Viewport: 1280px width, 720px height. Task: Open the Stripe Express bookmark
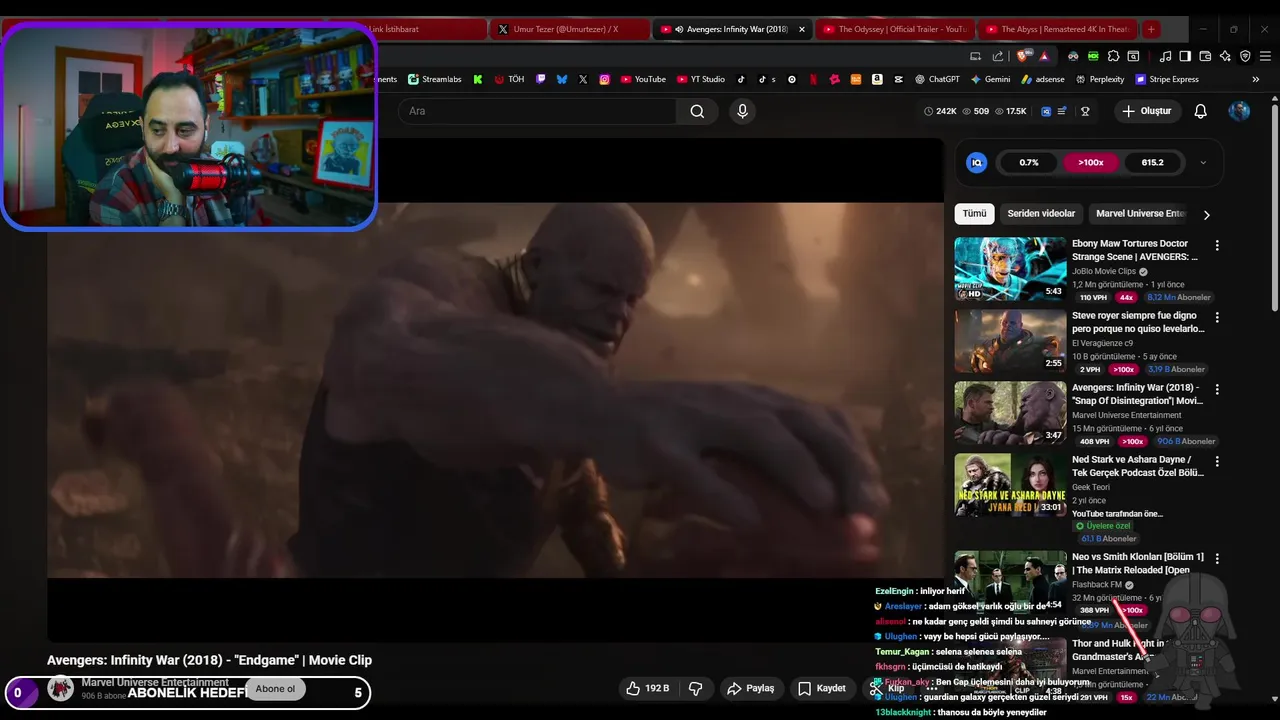pos(1167,79)
